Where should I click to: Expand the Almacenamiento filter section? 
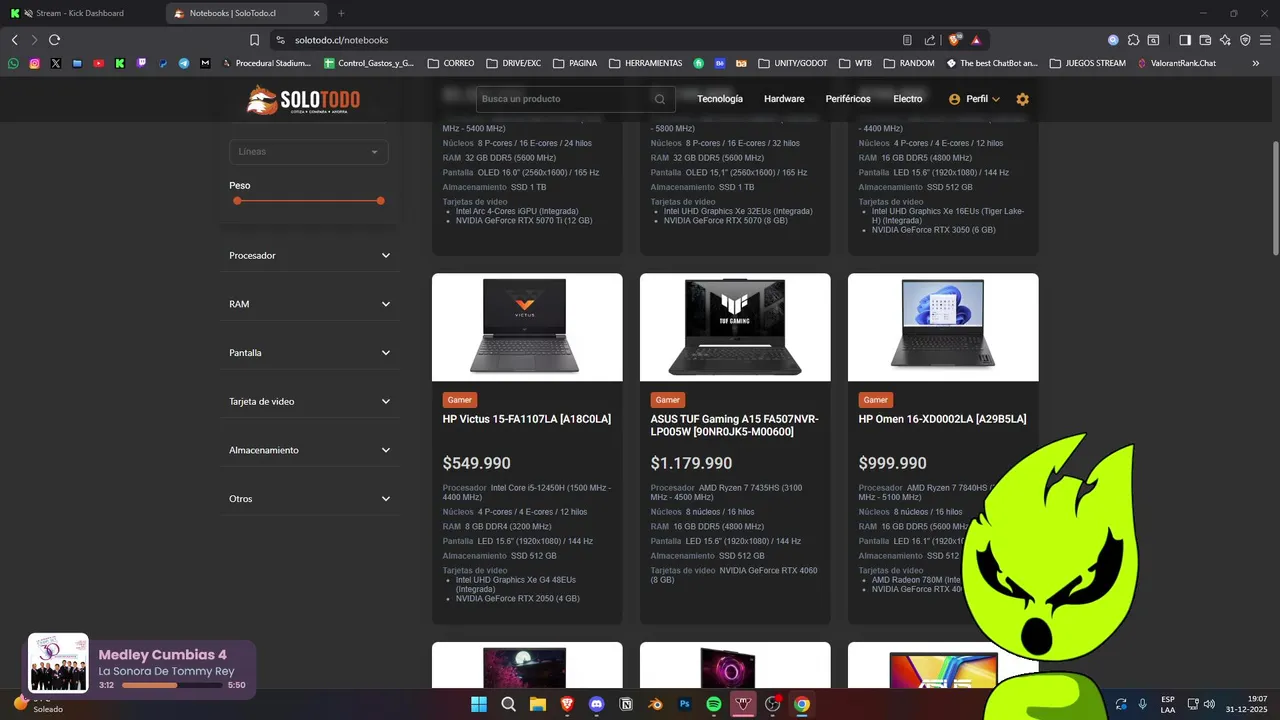[309, 450]
